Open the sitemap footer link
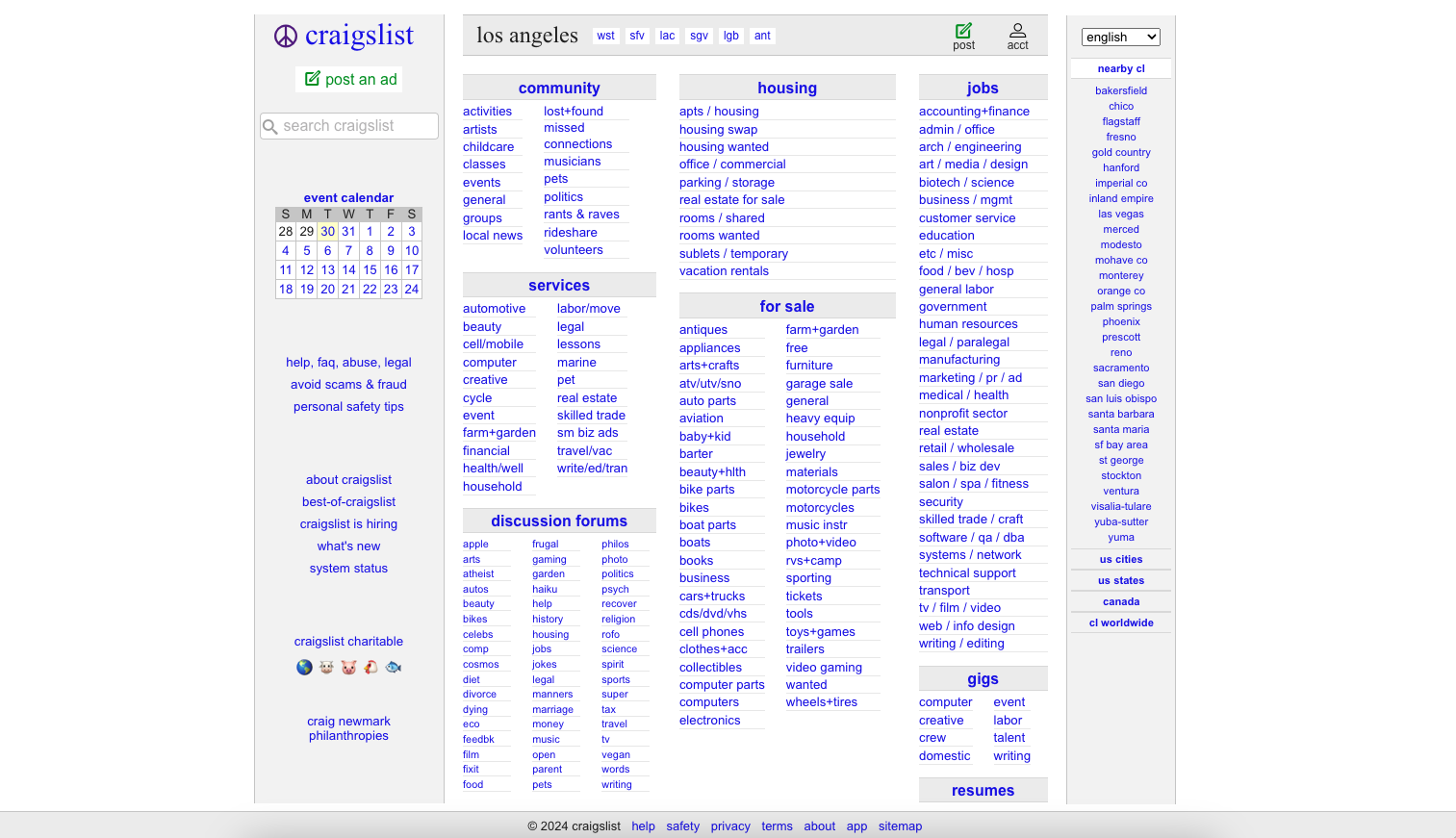 (x=900, y=826)
